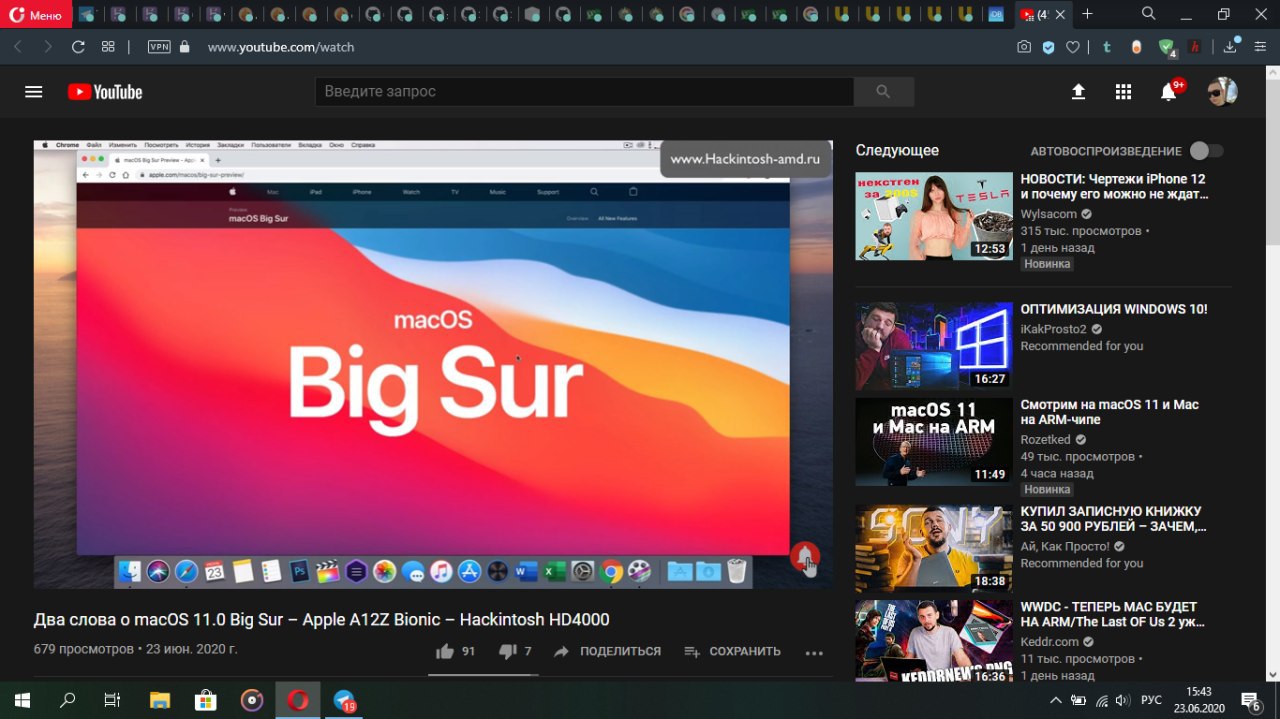This screenshot has height=719, width=1280.
Task: Click the ПОДЕЛИТЬСЯ share button
Action: (x=607, y=651)
